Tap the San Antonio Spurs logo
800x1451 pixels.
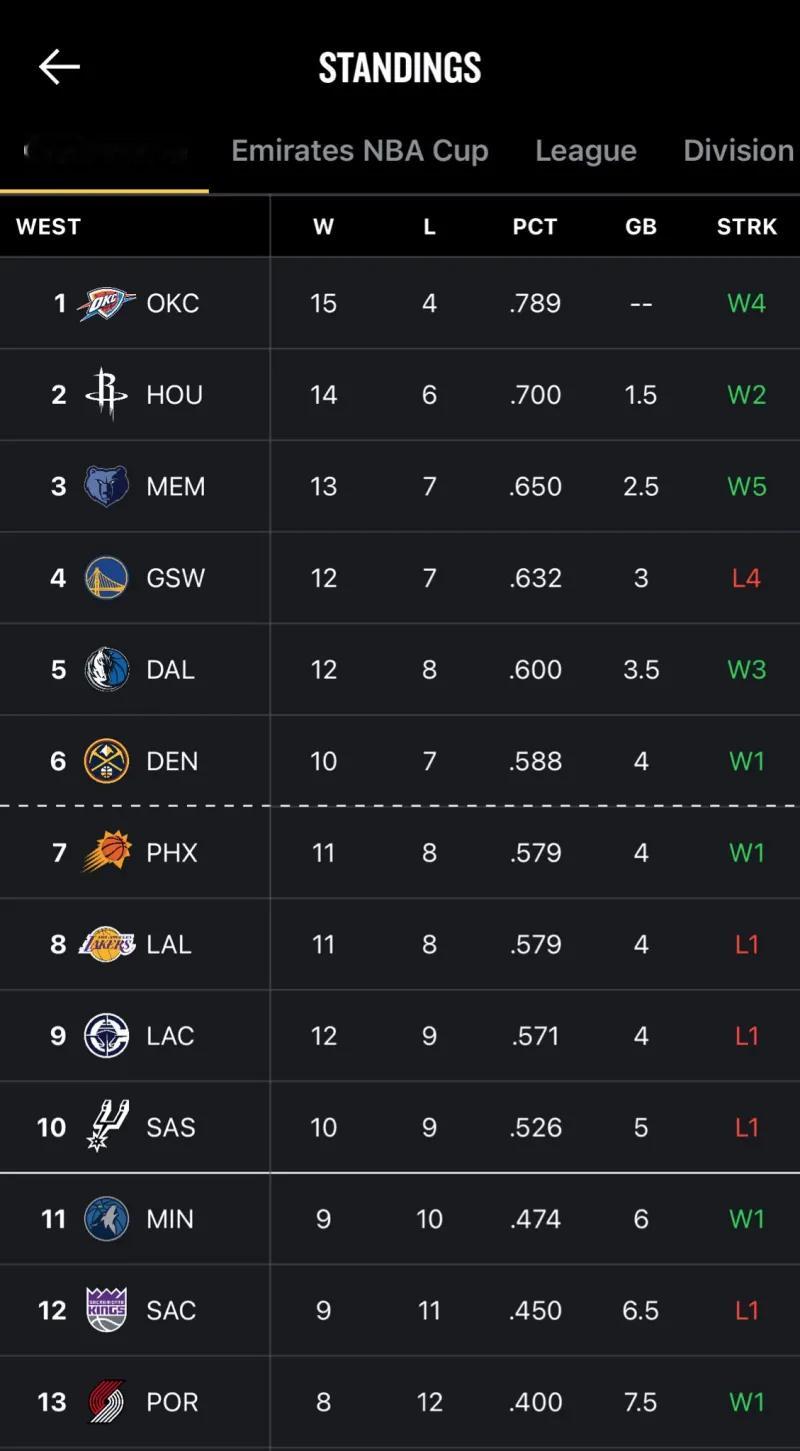107,1127
